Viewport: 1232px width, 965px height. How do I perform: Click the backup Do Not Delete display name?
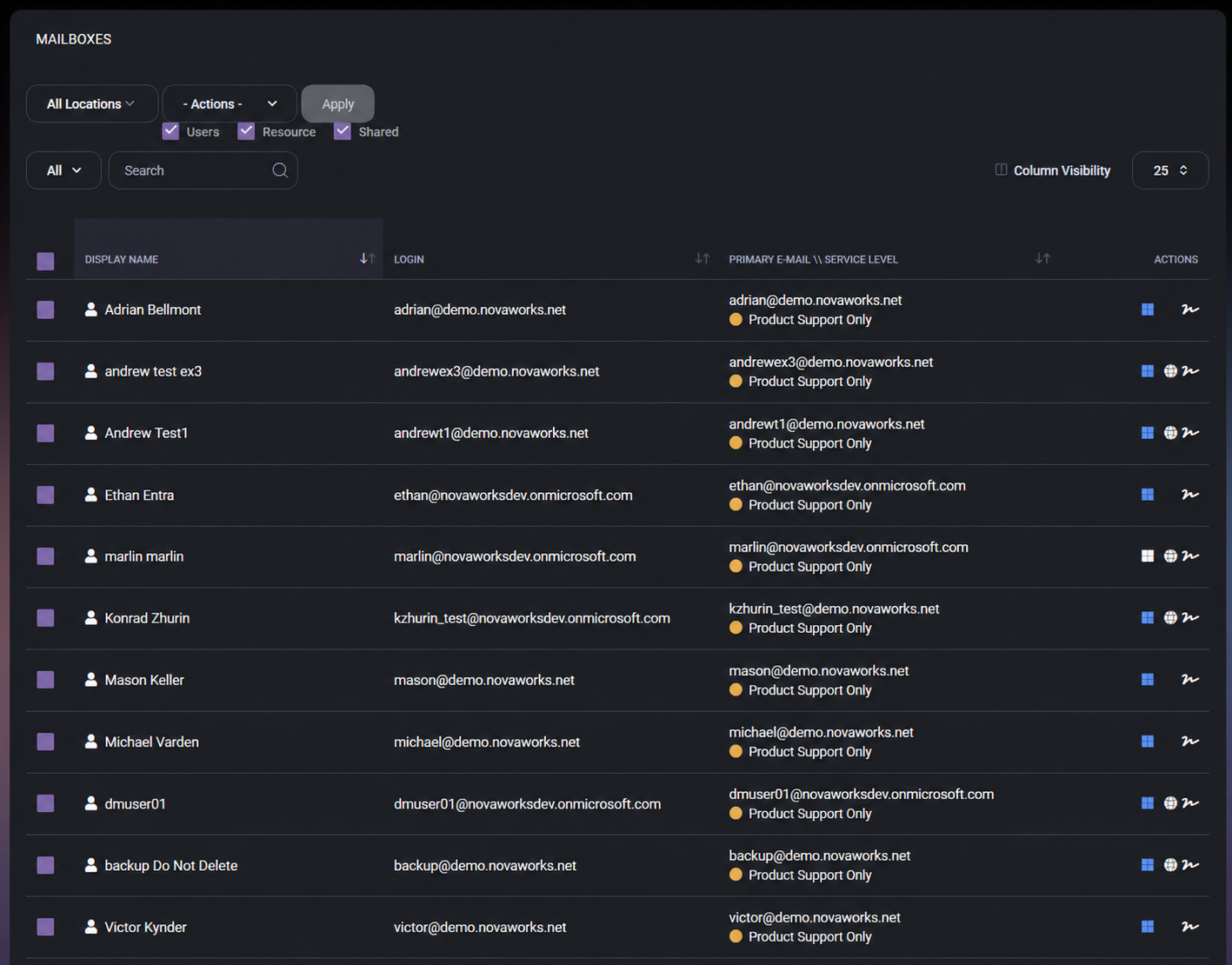pos(171,865)
